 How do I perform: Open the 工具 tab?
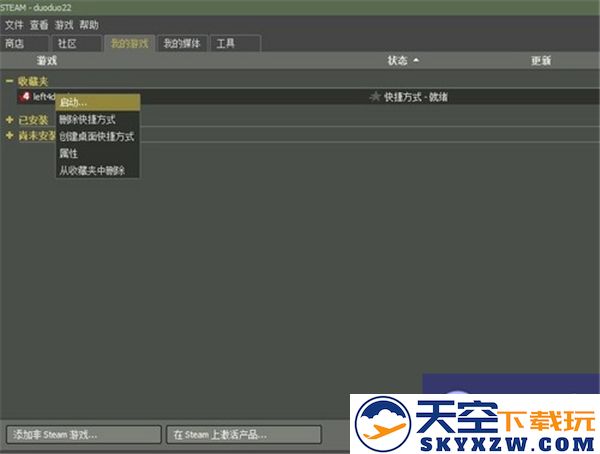pyautogui.click(x=236, y=43)
